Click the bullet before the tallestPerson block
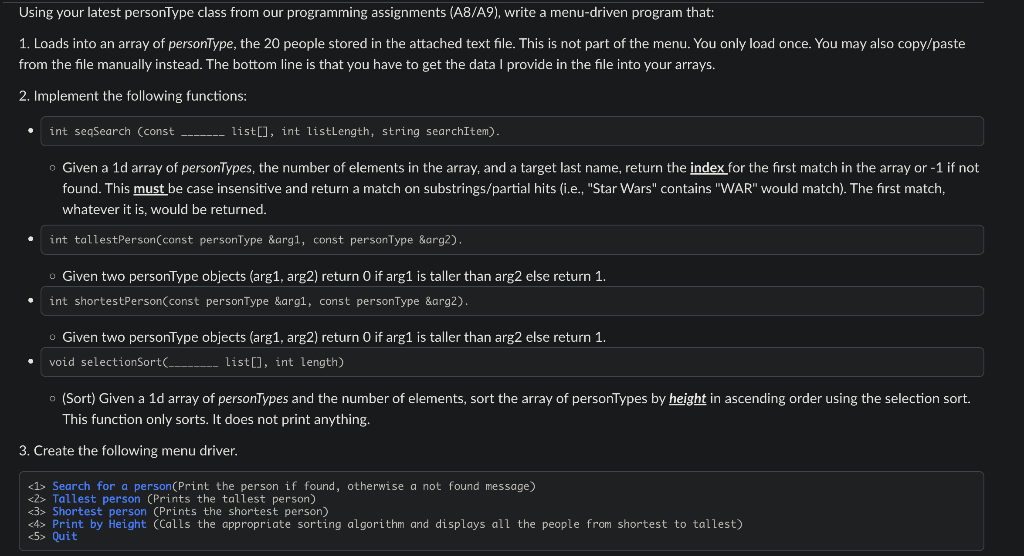Viewport: 1024px width, 556px height. 31,239
